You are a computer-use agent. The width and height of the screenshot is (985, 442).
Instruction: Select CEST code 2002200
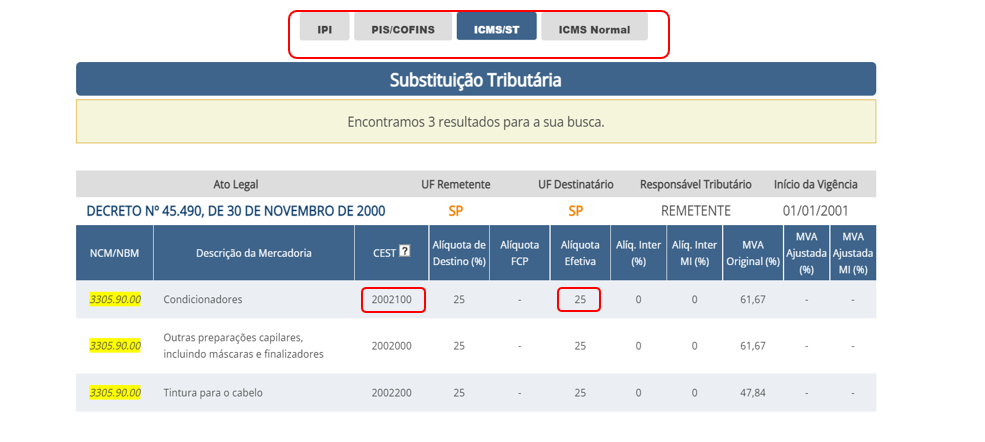point(391,392)
